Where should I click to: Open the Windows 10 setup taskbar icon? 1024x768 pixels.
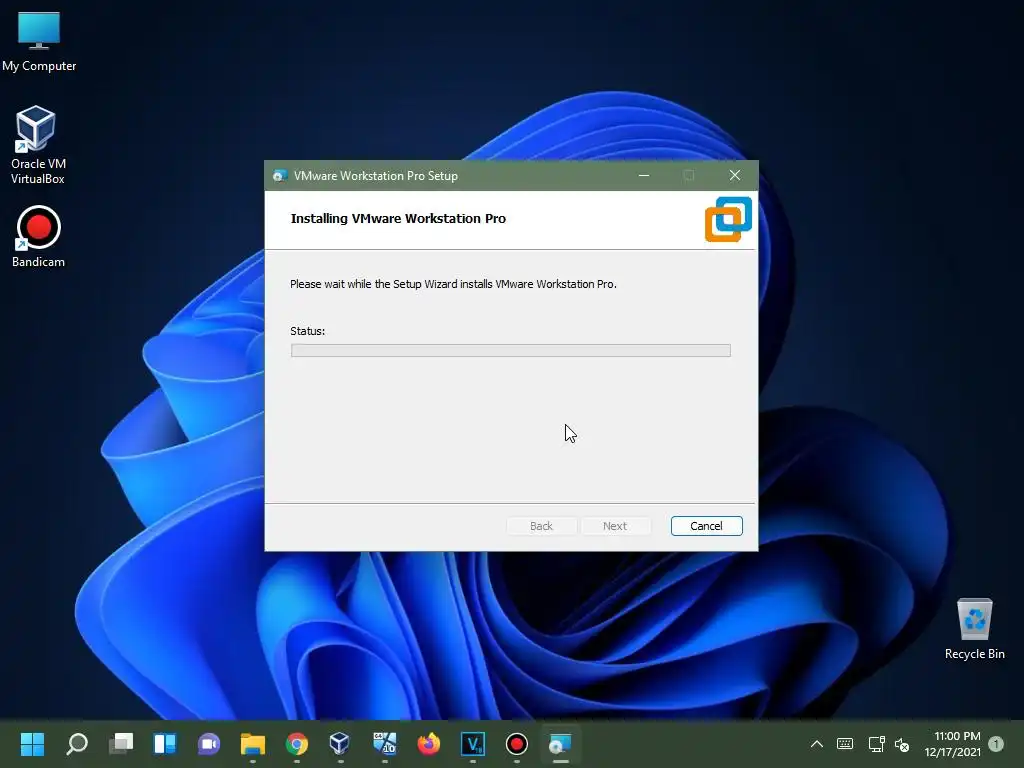(385, 744)
